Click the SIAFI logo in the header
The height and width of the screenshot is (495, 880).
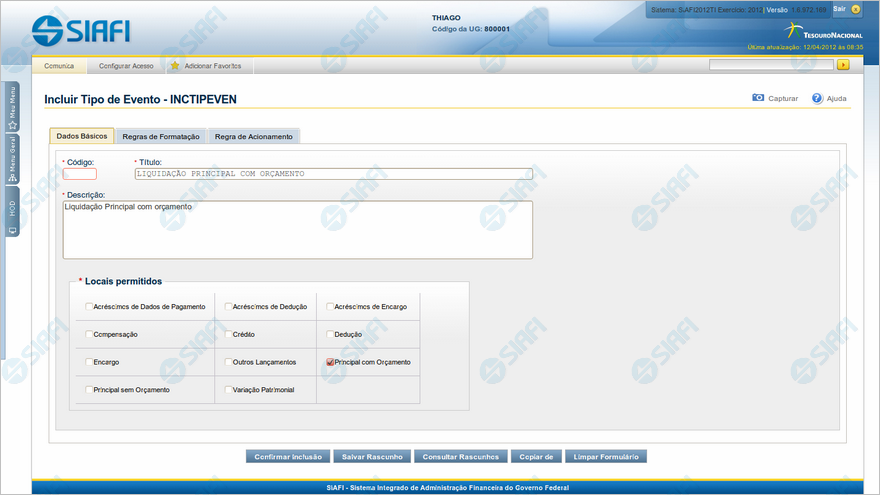81,30
